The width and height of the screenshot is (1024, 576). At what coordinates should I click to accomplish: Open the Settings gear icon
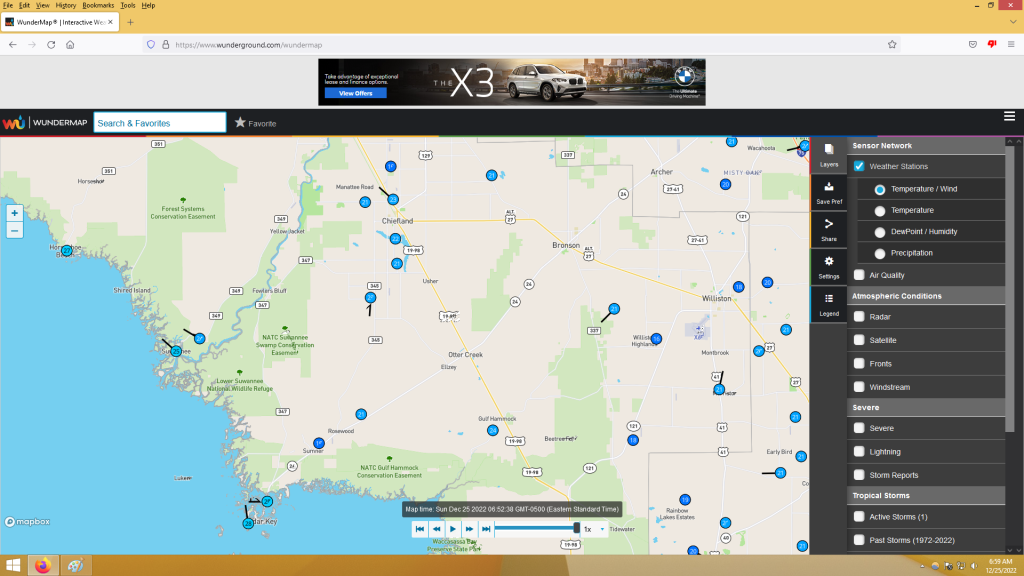tap(829, 266)
